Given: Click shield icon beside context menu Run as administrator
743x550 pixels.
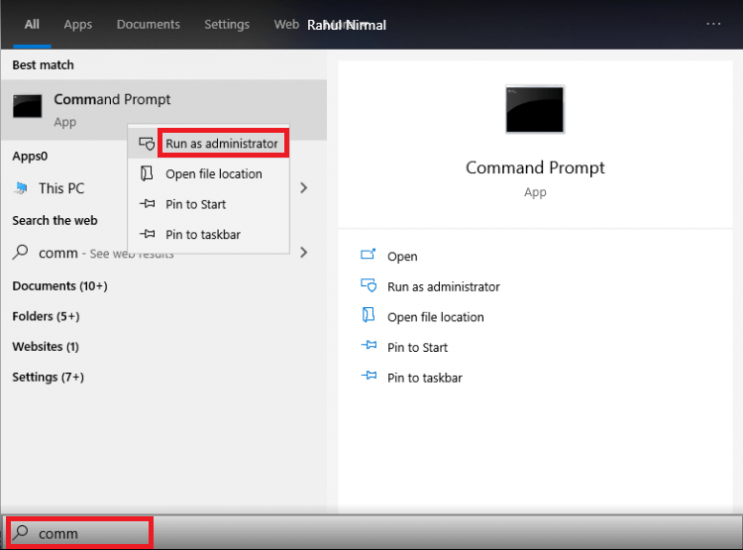Looking at the screenshot, I should pyautogui.click(x=147, y=143).
